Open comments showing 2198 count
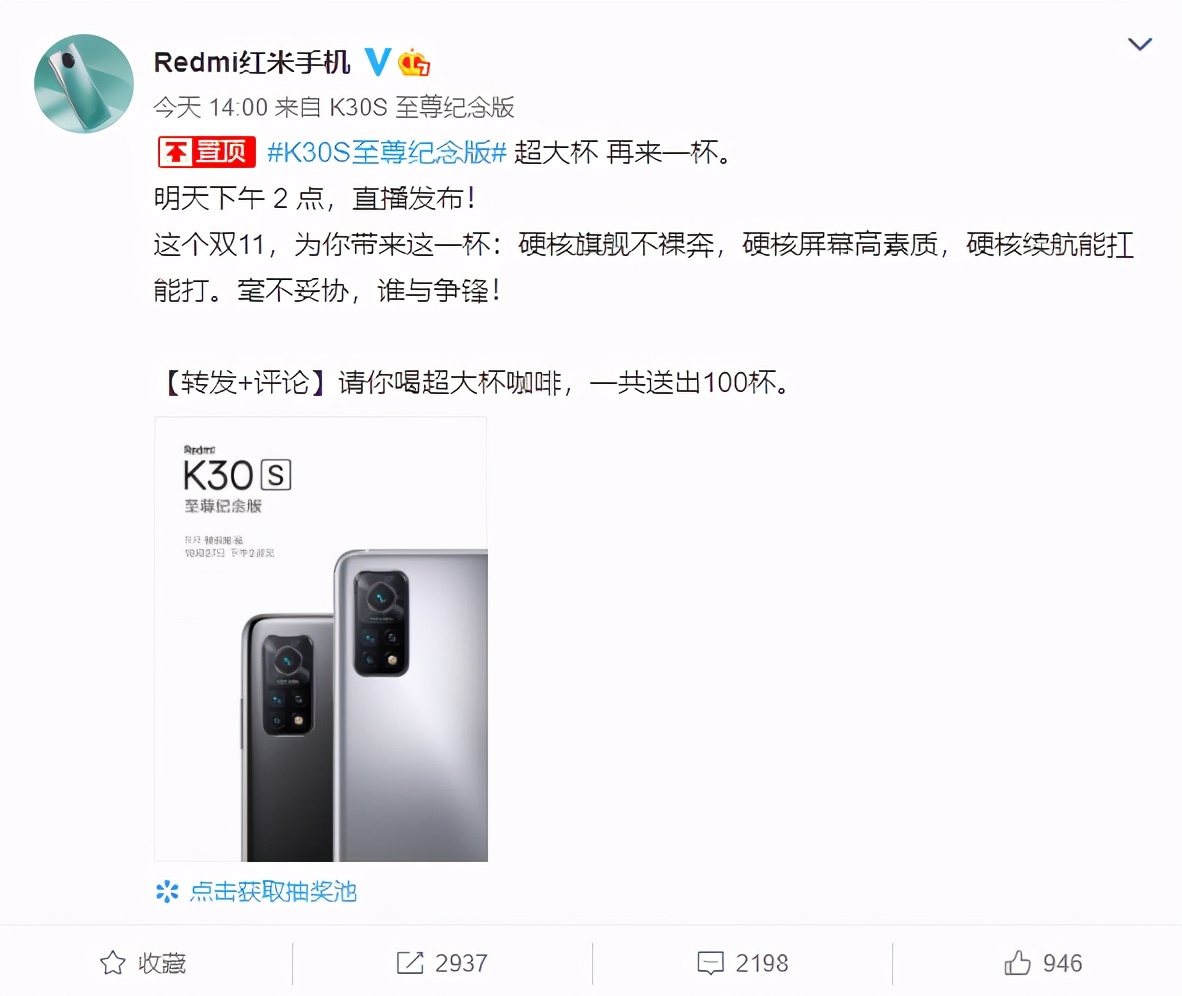The height and width of the screenshot is (996, 1182). click(x=743, y=963)
